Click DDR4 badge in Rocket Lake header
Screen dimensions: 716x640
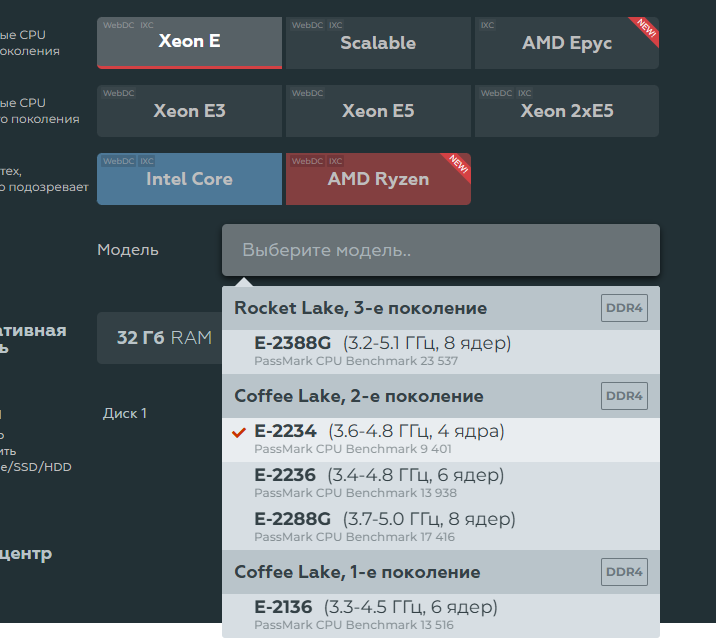coord(624,308)
